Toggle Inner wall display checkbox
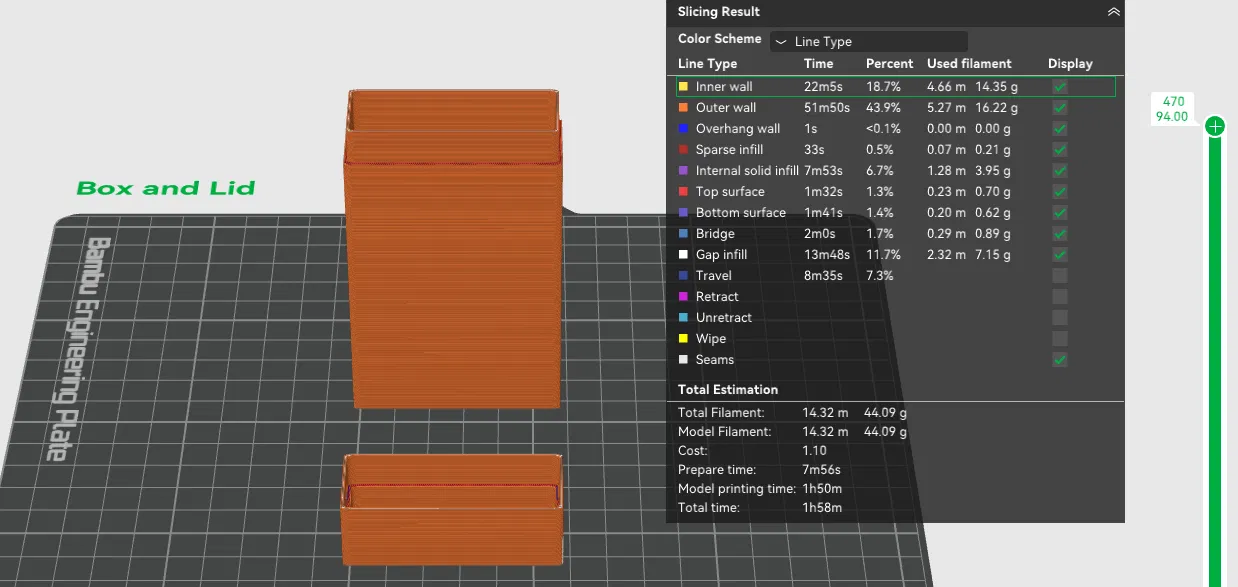Image resolution: width=1238 pixels, height=587 pixels. tap(1060, 87)
